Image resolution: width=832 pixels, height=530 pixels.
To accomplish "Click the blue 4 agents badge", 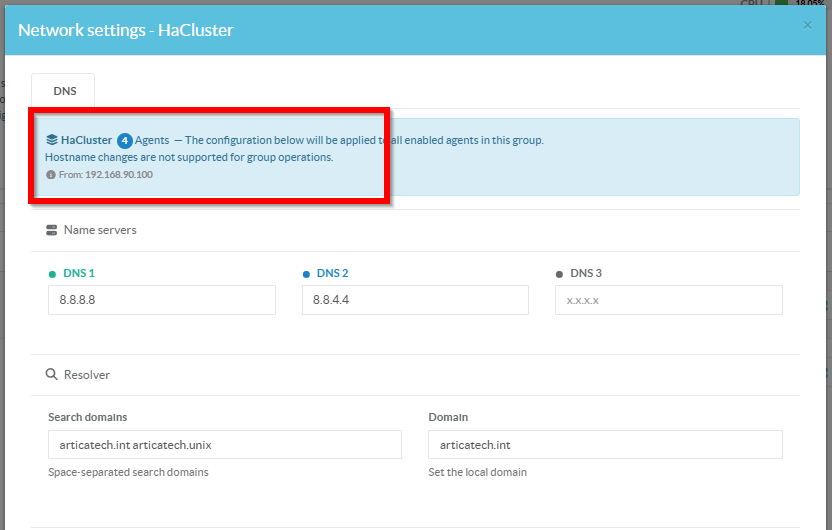I will (x=125, y=140).
